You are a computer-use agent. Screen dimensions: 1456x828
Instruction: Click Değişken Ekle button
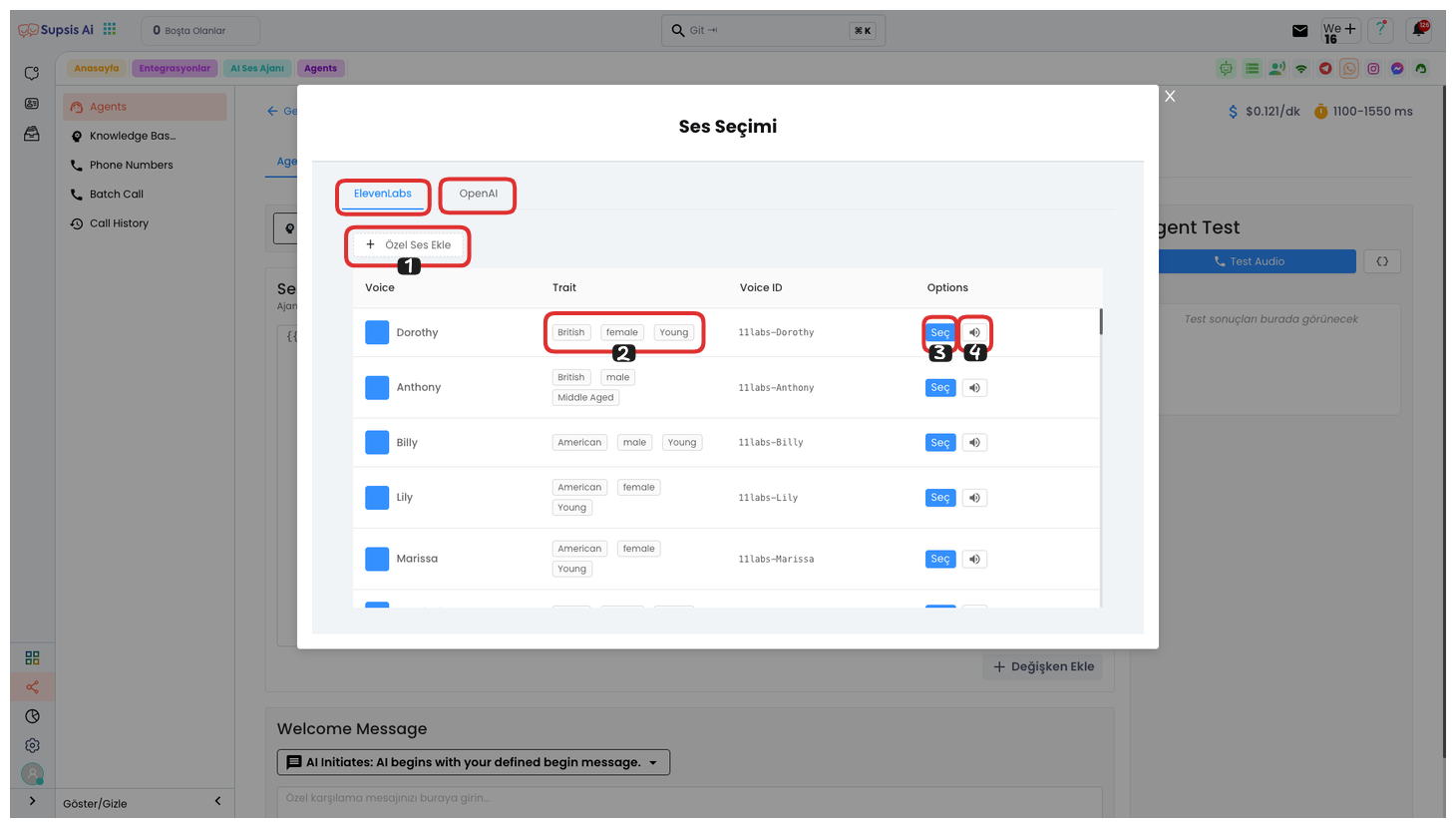(x=1043, y=666)
